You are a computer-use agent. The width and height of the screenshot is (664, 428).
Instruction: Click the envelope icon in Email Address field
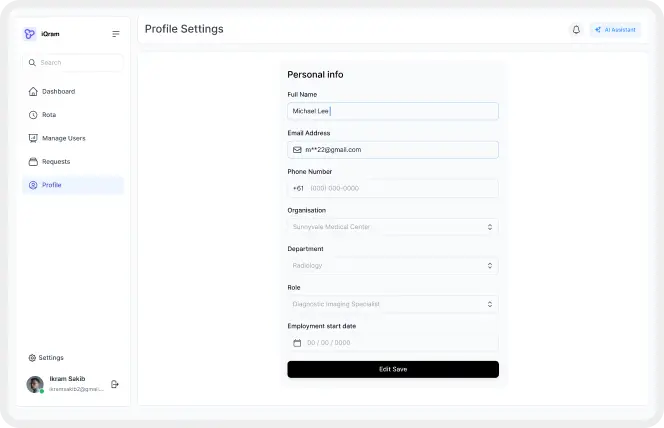point(297,150)
